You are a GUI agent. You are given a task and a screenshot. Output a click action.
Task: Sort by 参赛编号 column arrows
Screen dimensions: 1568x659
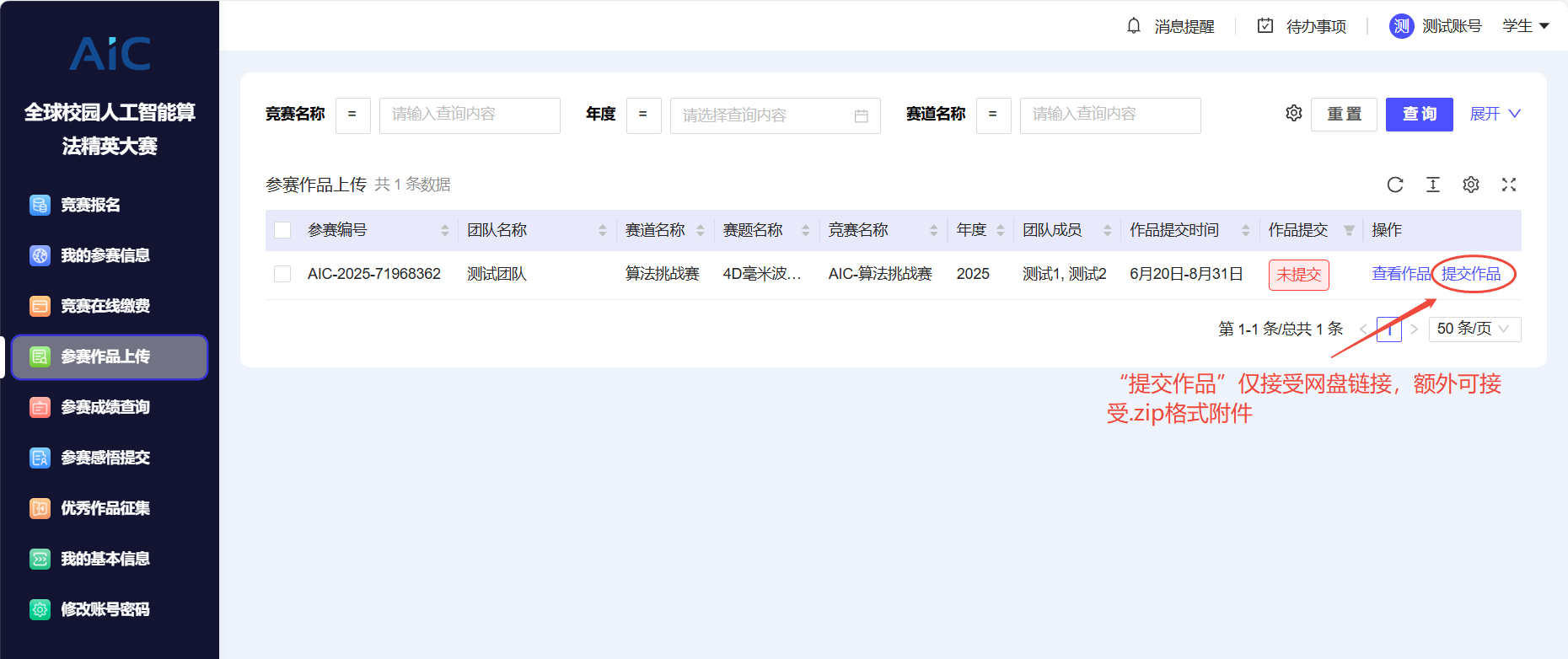tap(445, 230)
